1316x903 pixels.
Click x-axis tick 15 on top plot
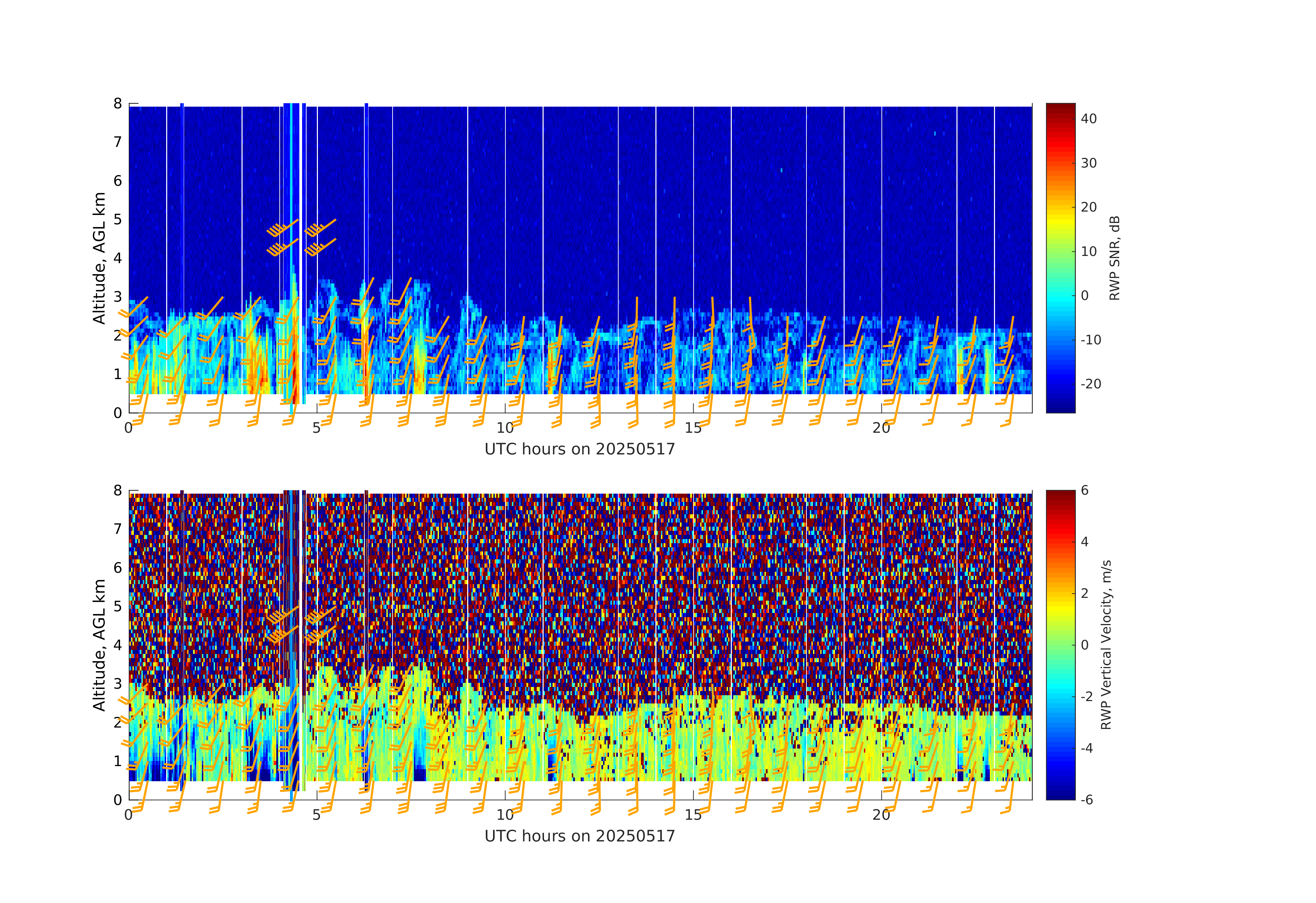point(693,428)
